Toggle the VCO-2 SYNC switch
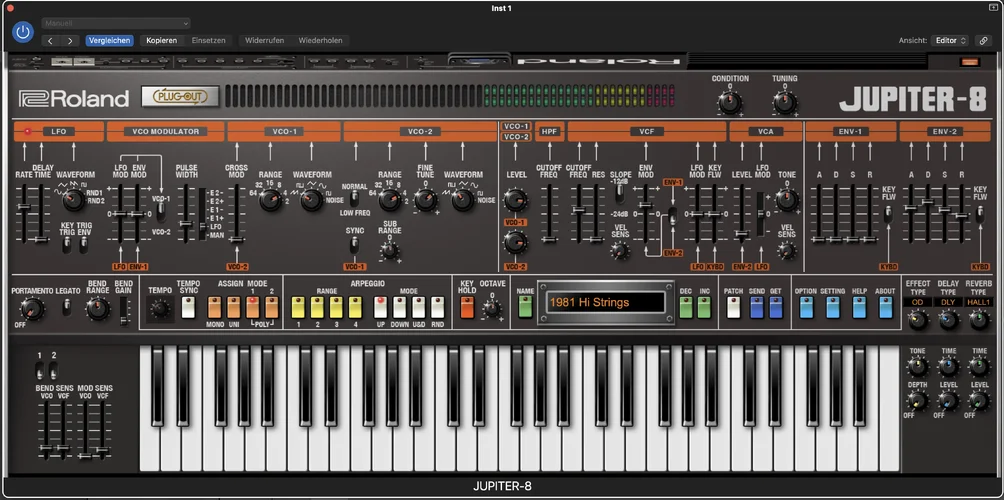The width and height of the screenshot is (1004, 500). (x=354, y=245)
